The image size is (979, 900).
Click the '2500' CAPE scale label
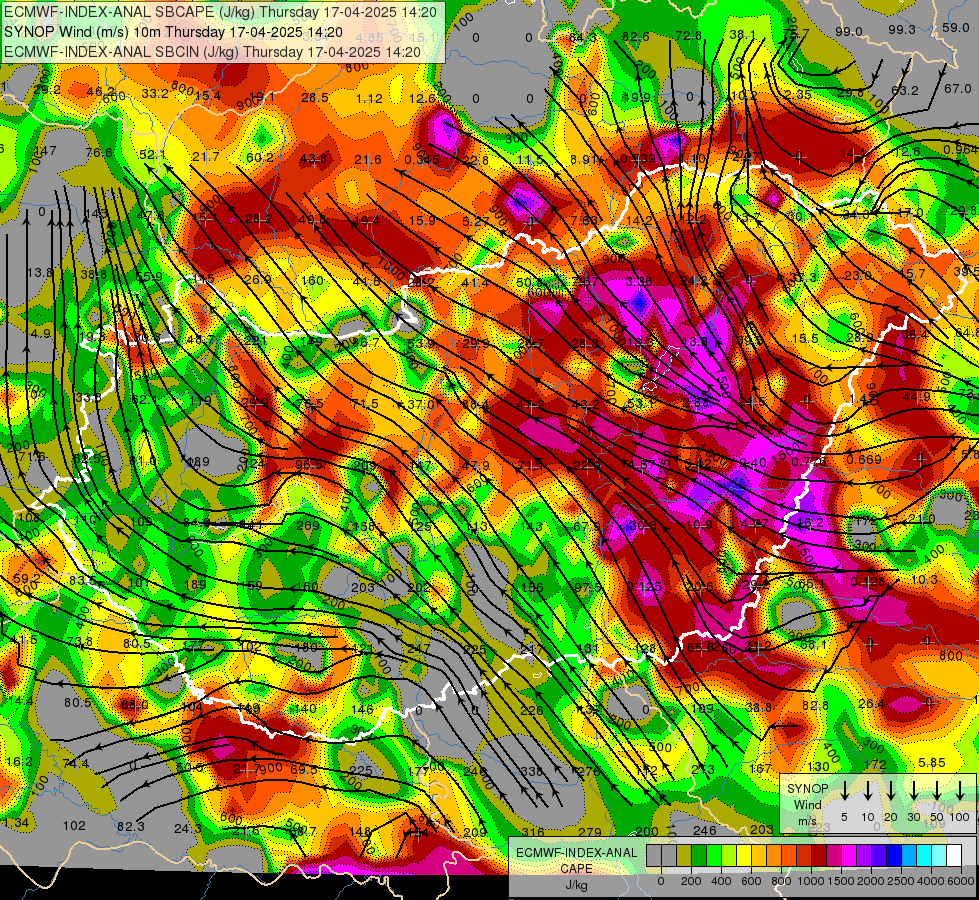point(902,881)
